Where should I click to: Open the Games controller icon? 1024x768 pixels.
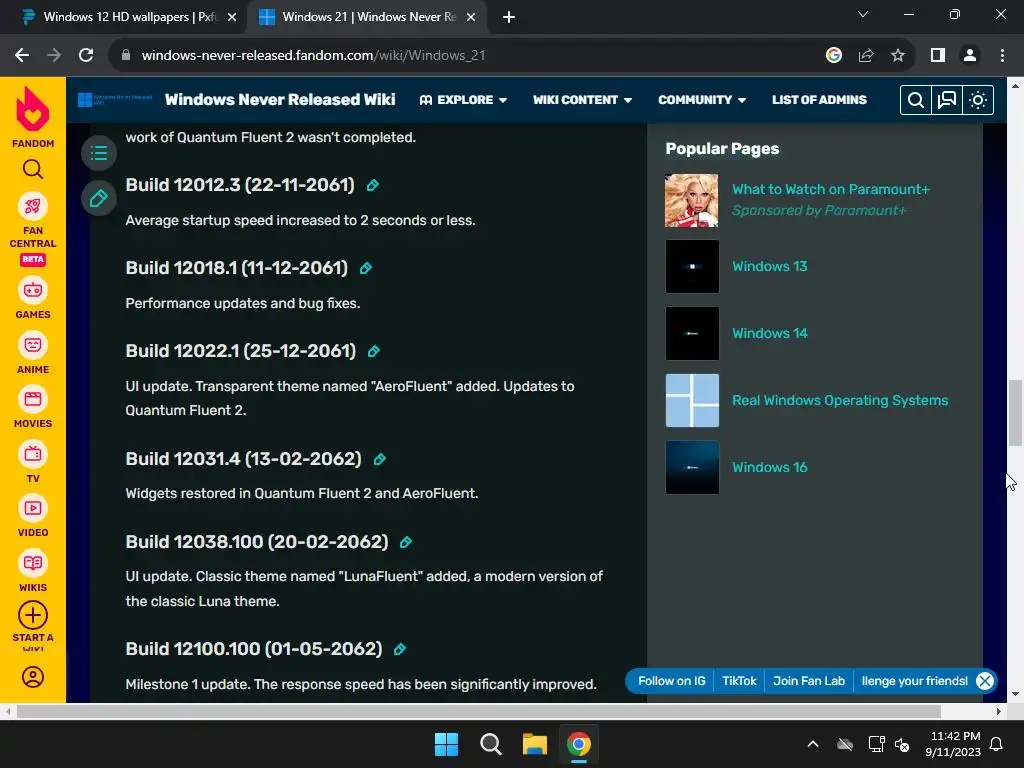coord(33,291)
